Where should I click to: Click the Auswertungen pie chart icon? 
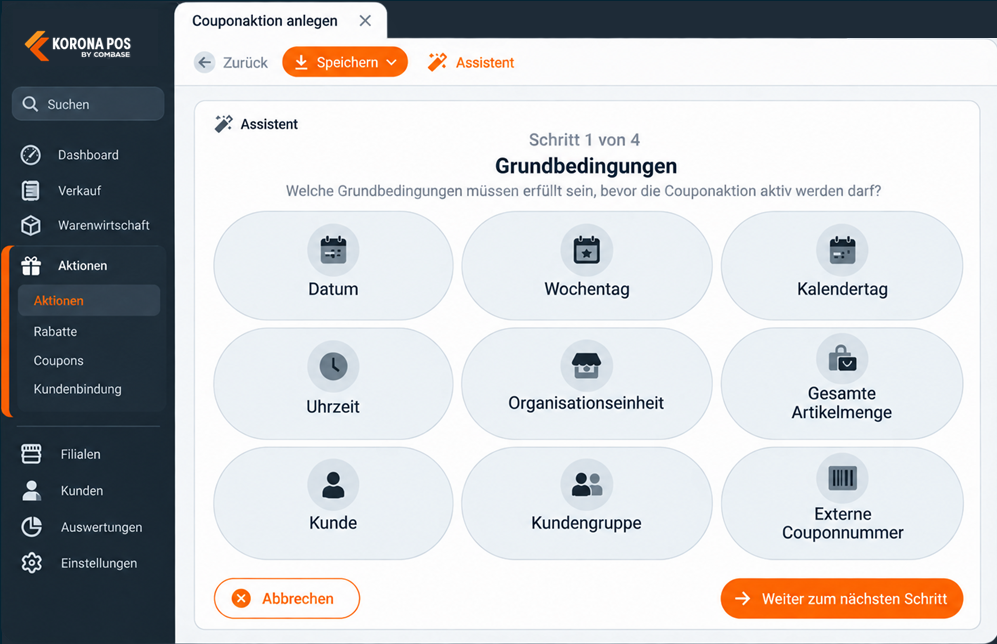tap(31, 526)
